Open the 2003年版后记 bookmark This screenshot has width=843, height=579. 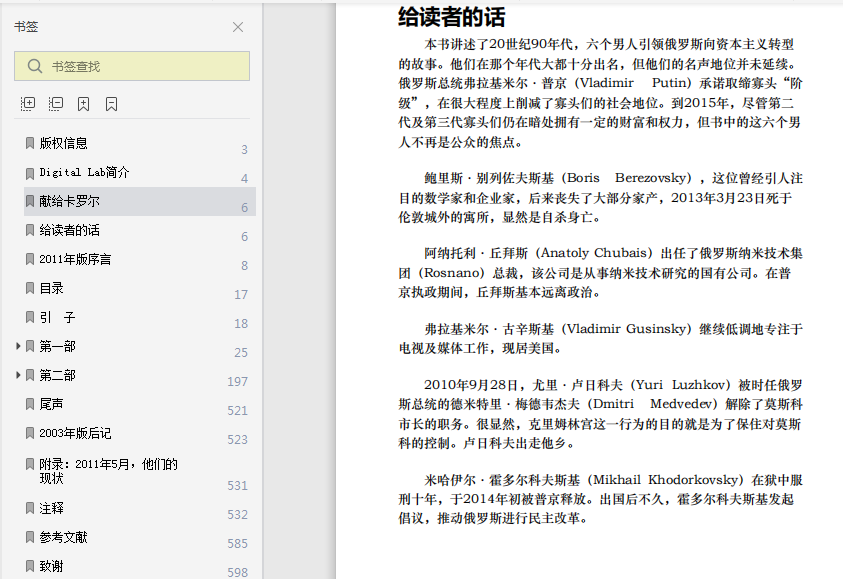tap(75, 433)
